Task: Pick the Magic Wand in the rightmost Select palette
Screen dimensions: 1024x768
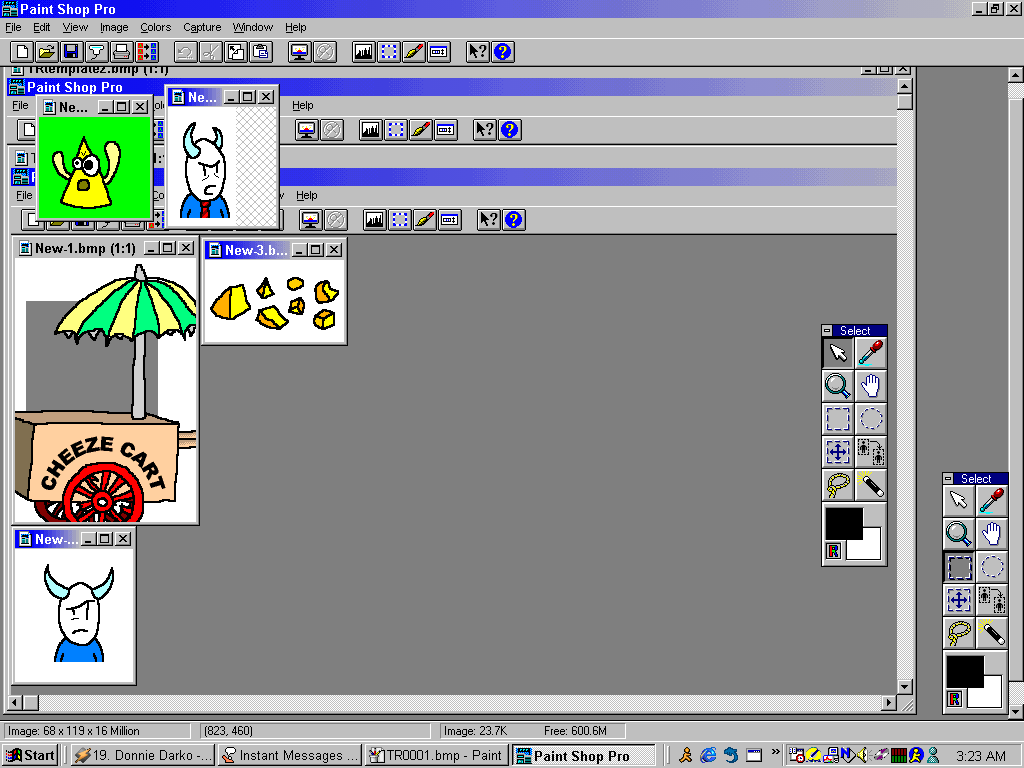Action: click(x=991, y=632)
